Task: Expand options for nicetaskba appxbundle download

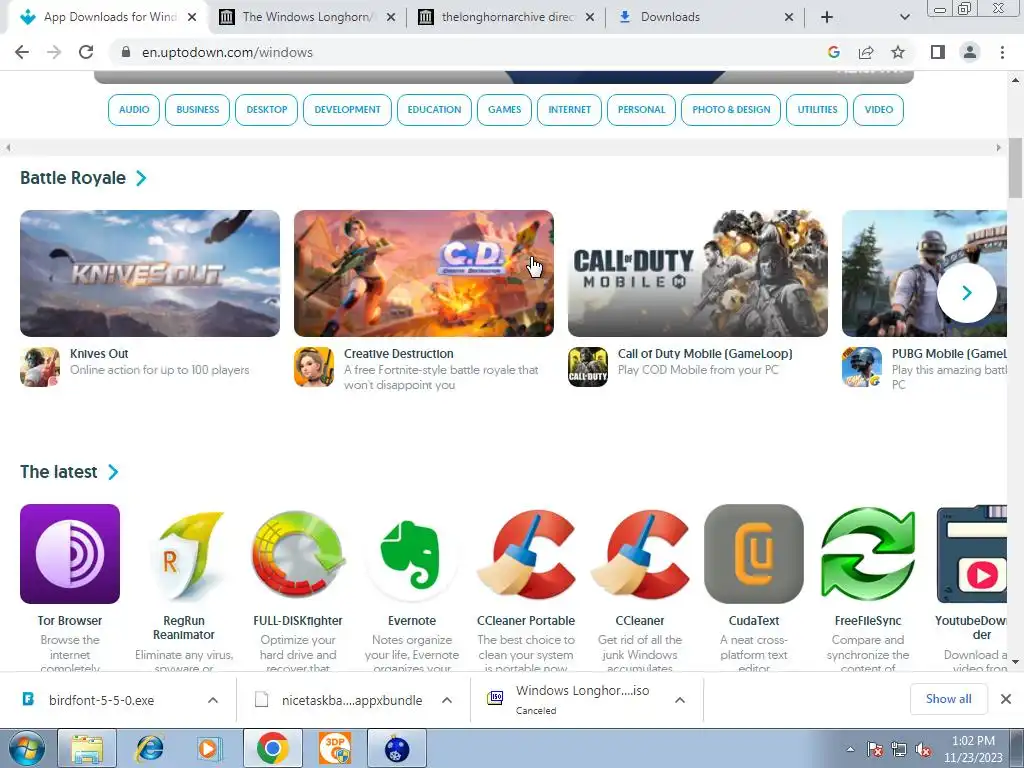Action: 447,700
